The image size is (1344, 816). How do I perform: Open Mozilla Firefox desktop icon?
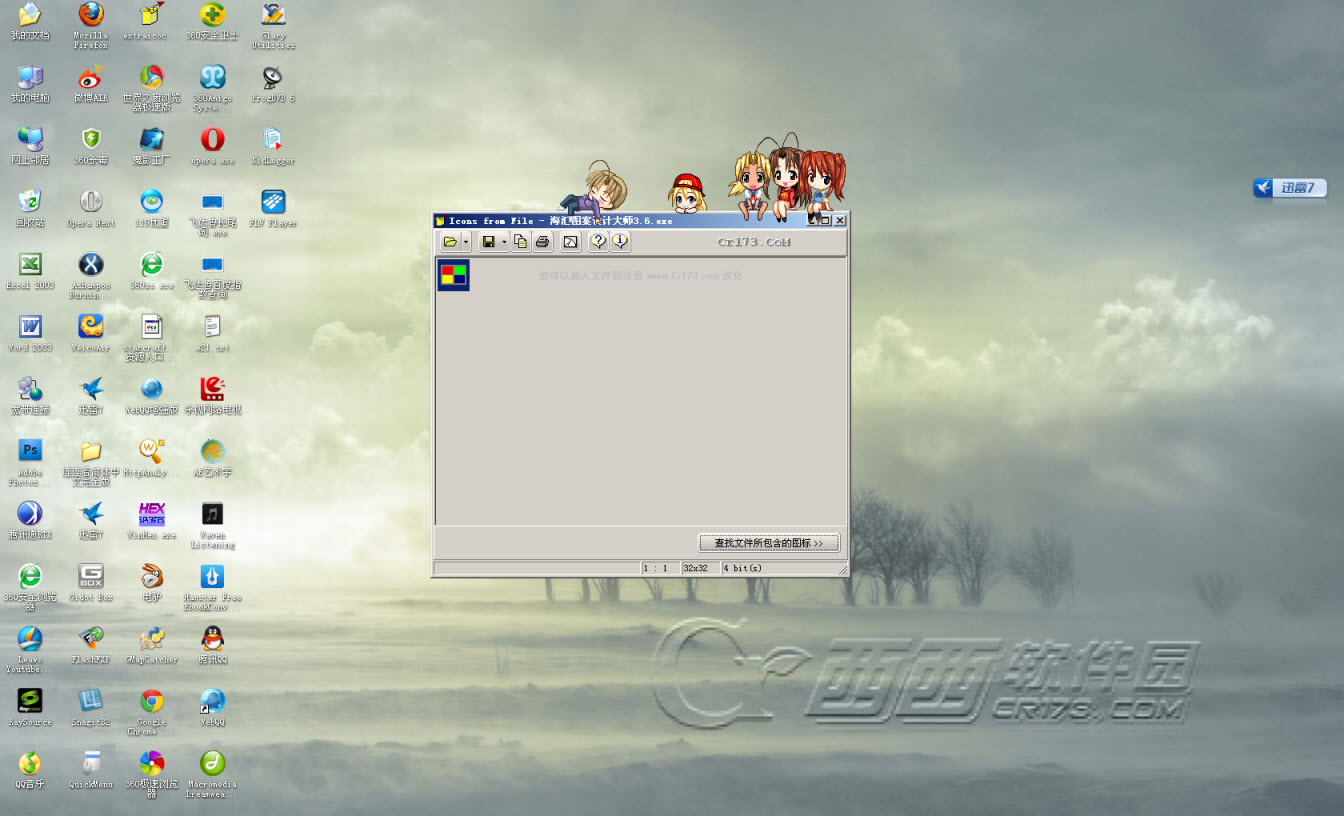[x=91, y=25]
